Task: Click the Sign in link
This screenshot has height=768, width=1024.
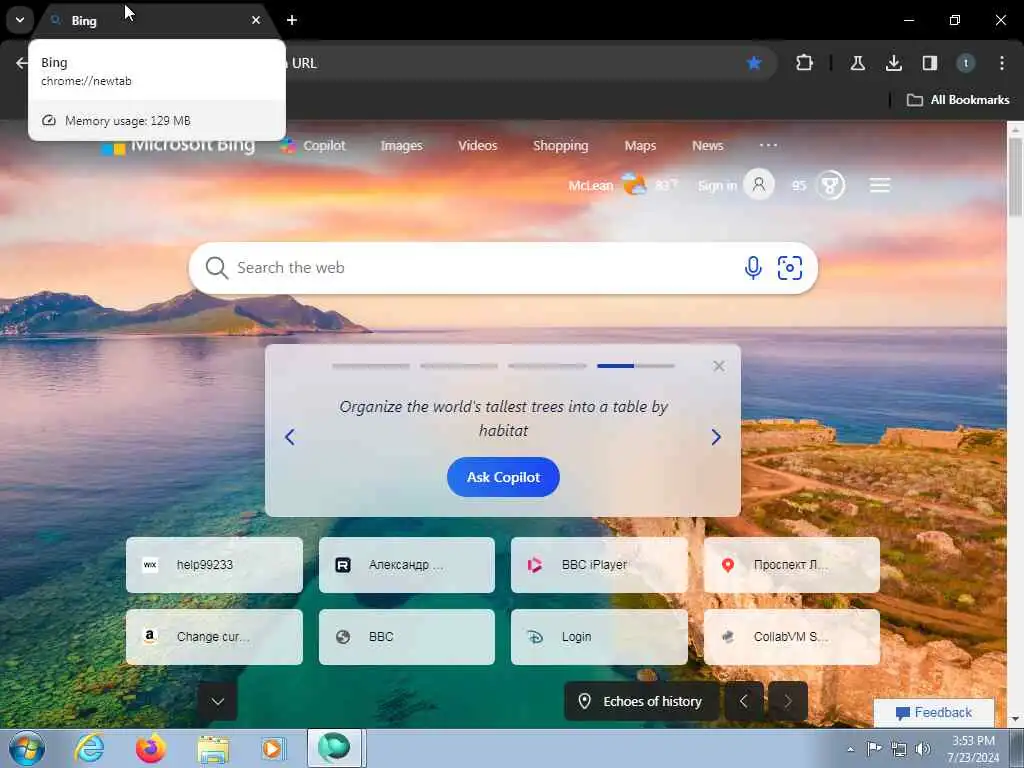Action: [717, 185]
